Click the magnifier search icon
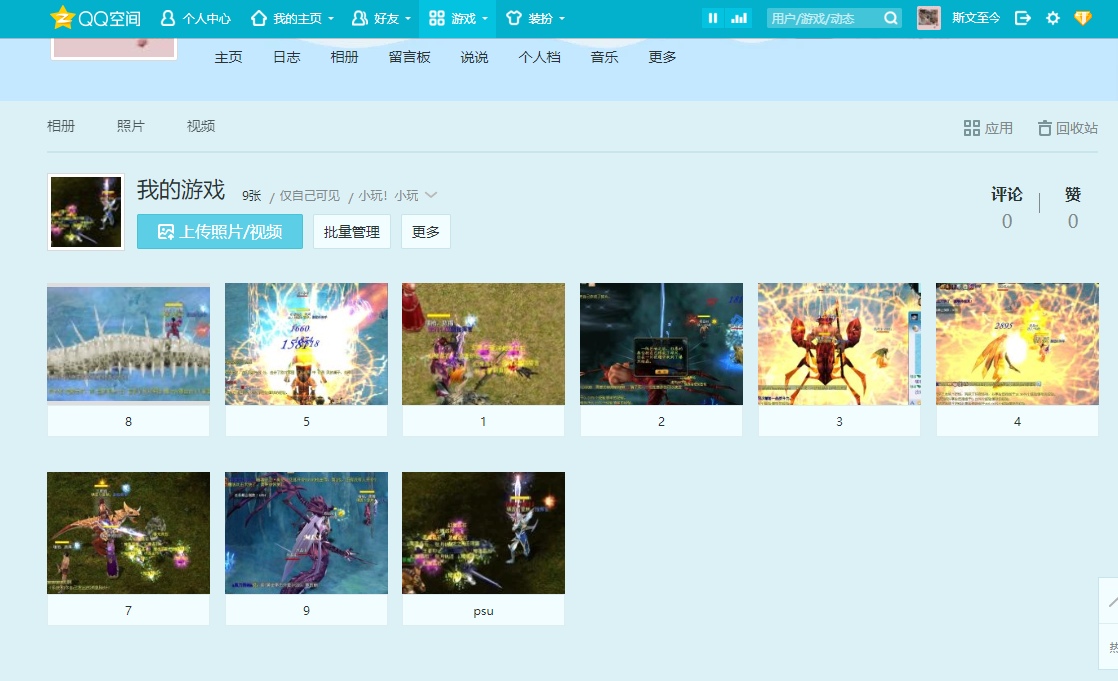 coord(891,19)
